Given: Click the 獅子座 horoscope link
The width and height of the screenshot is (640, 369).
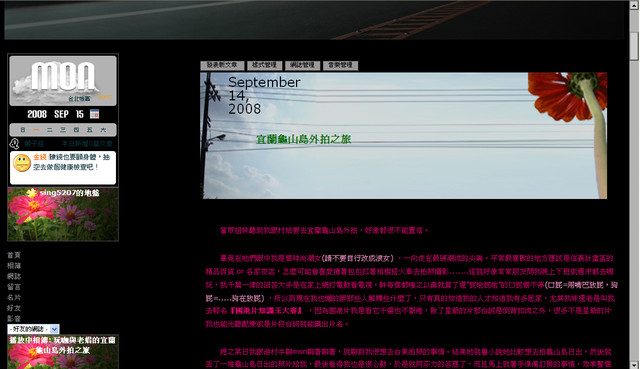Looking at the screenshot, I should click(x=34, y=144).
